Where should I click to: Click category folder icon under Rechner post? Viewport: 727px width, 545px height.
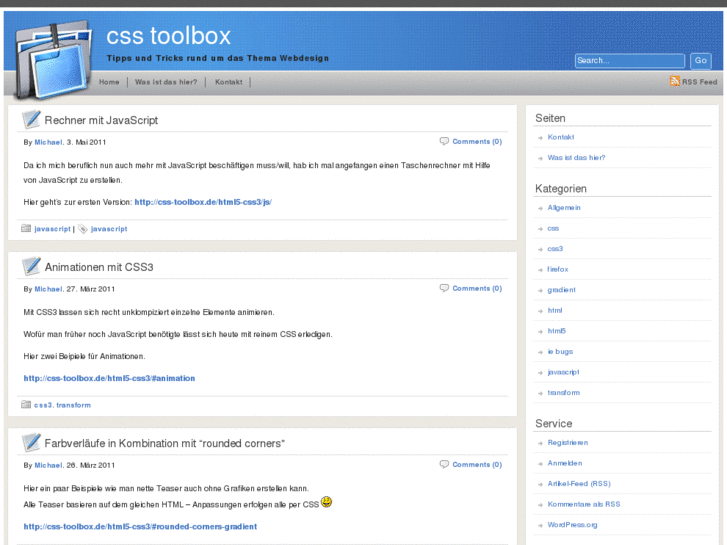26,228
